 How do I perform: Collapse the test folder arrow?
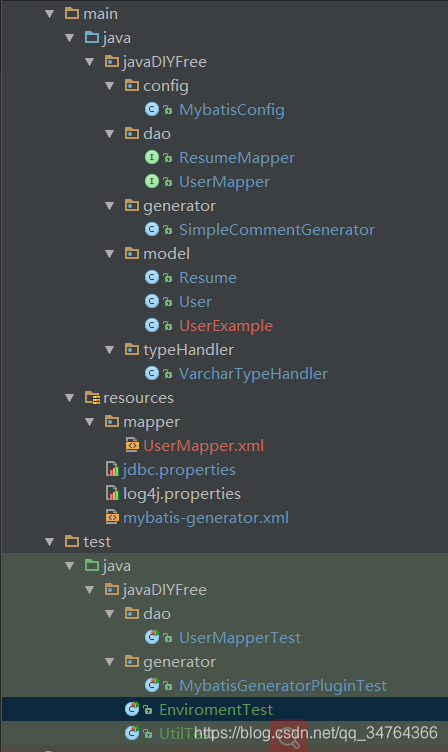tap(49, 541)
